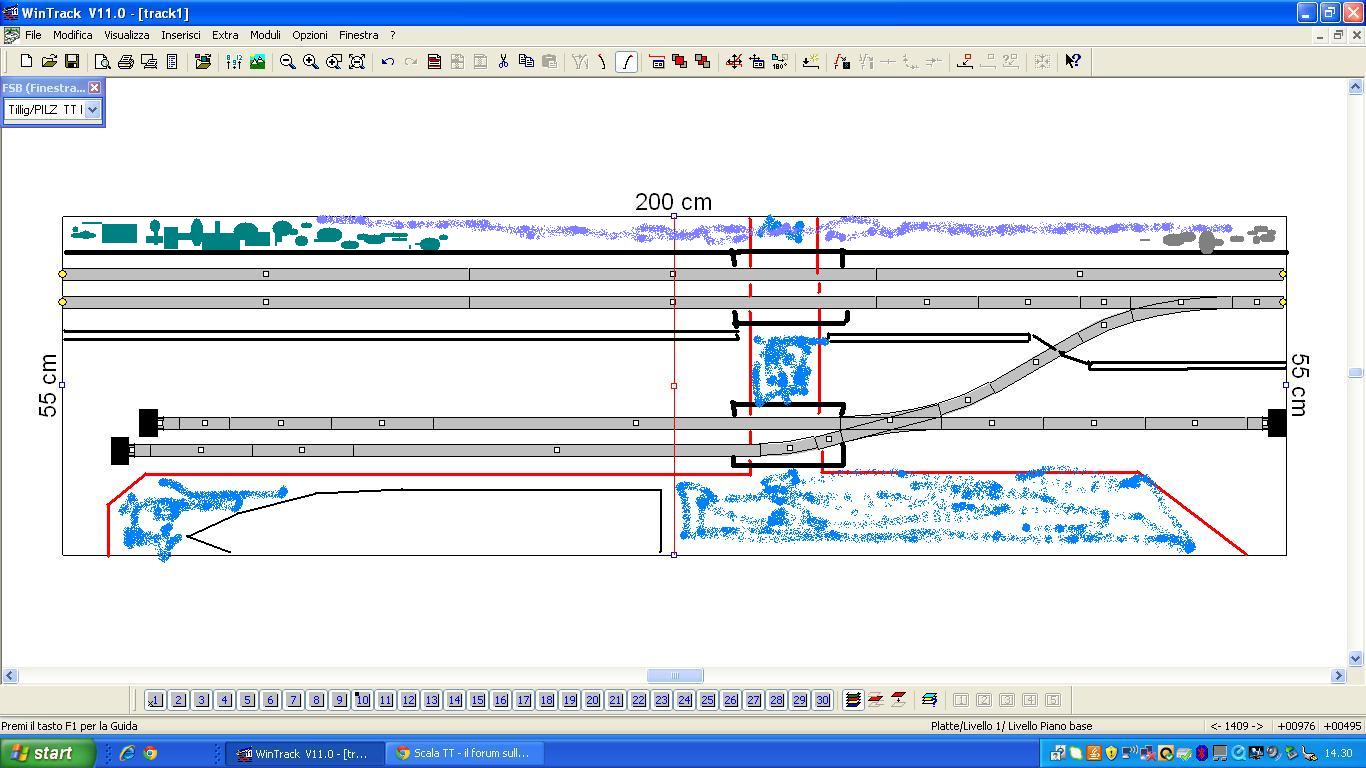Toggle layer 12 button
Viewport: 1366px width, 768px height.
pos(408,700)
